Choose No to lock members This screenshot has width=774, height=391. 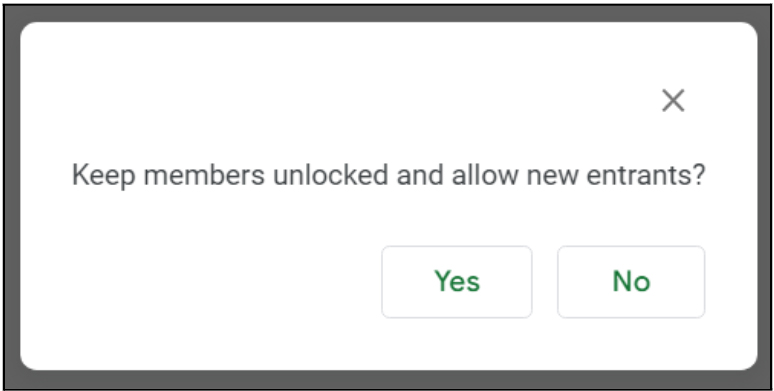[x=631, y=282]
